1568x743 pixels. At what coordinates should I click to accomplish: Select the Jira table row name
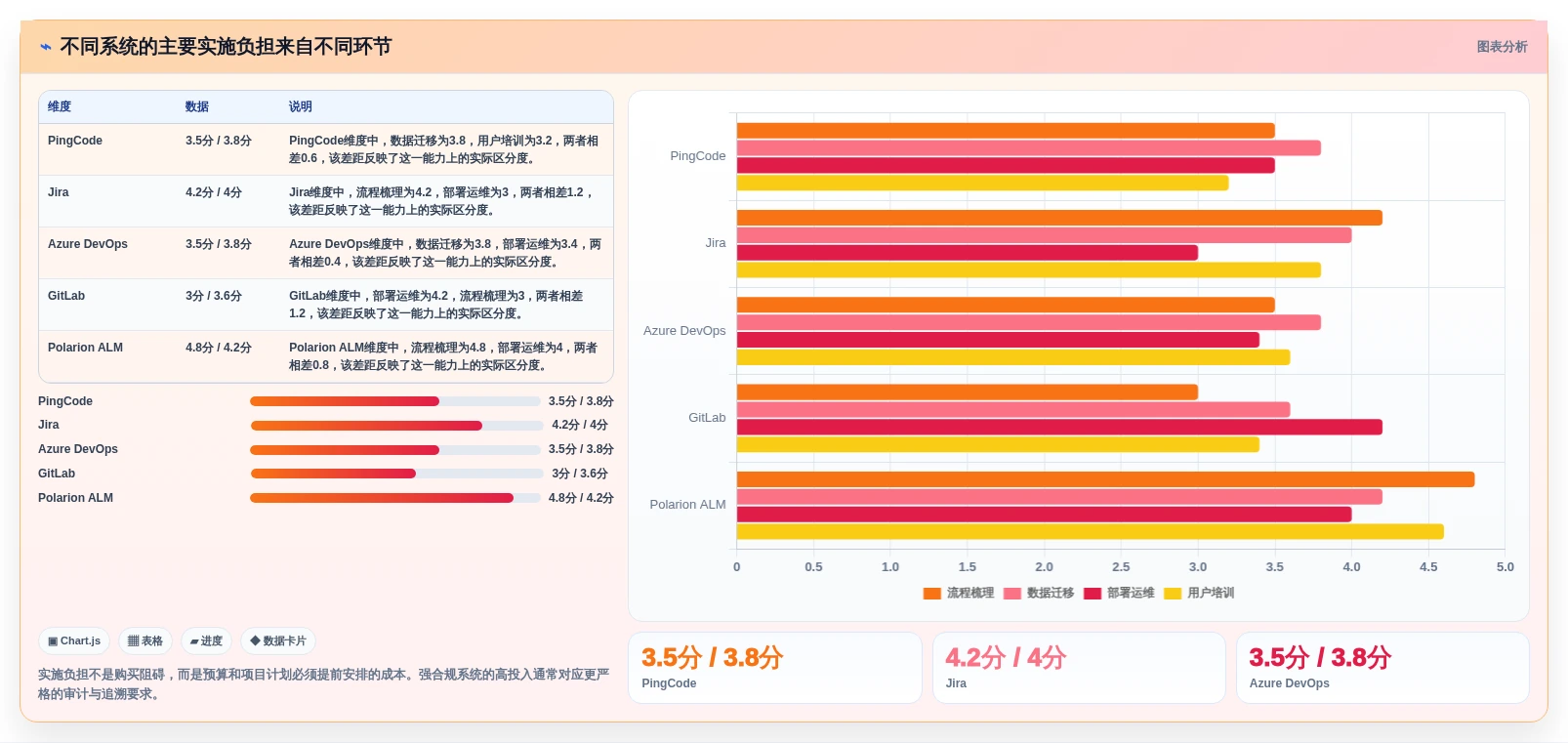[x=59, y=192]
